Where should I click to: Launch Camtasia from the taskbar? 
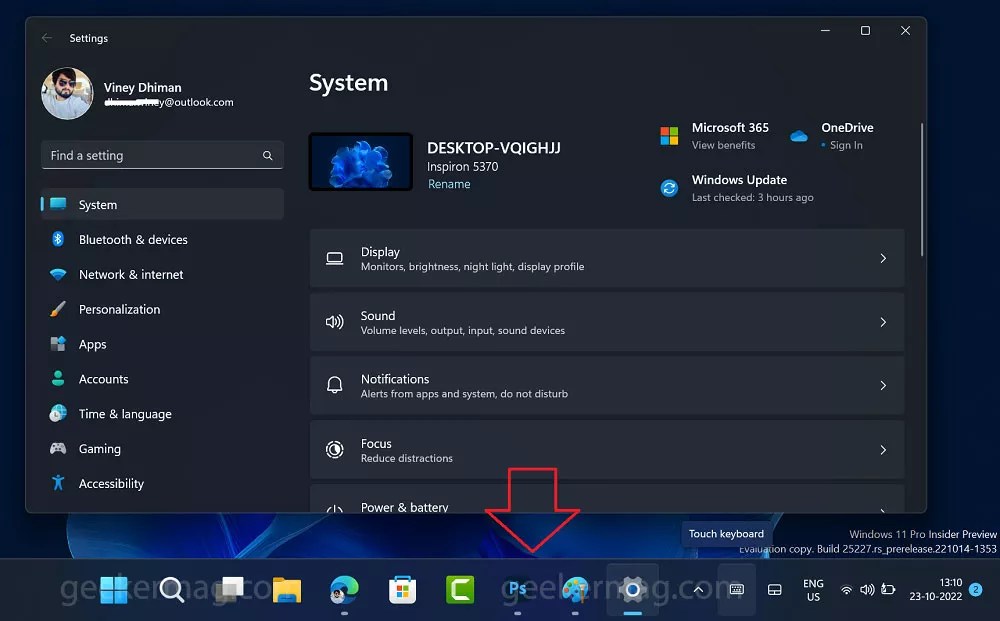click(460, 590)
